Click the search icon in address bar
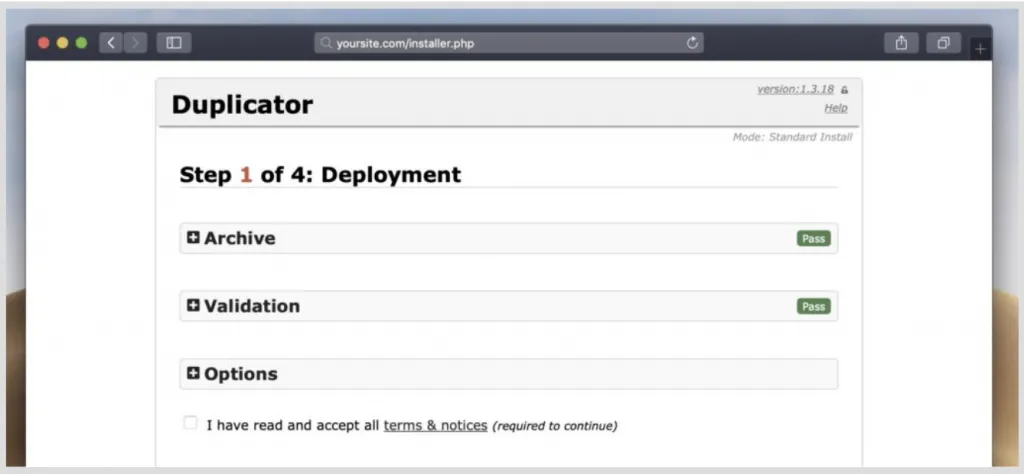1024x474 pixels. (326, 44)
